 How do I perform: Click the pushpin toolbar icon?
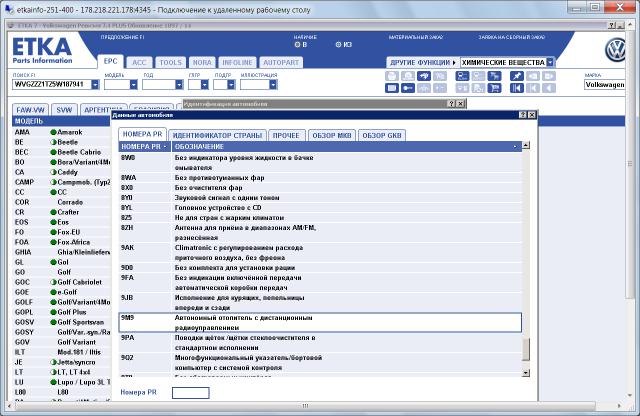pyautogui.click(x=517, y=76)
